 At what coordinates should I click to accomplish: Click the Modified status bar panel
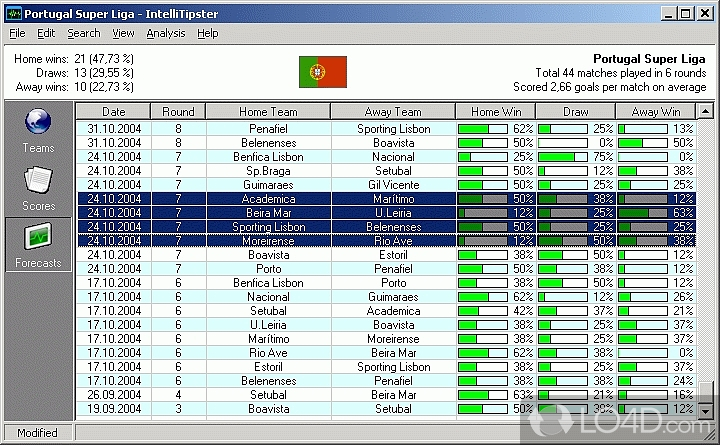click(x=38, y=433)
